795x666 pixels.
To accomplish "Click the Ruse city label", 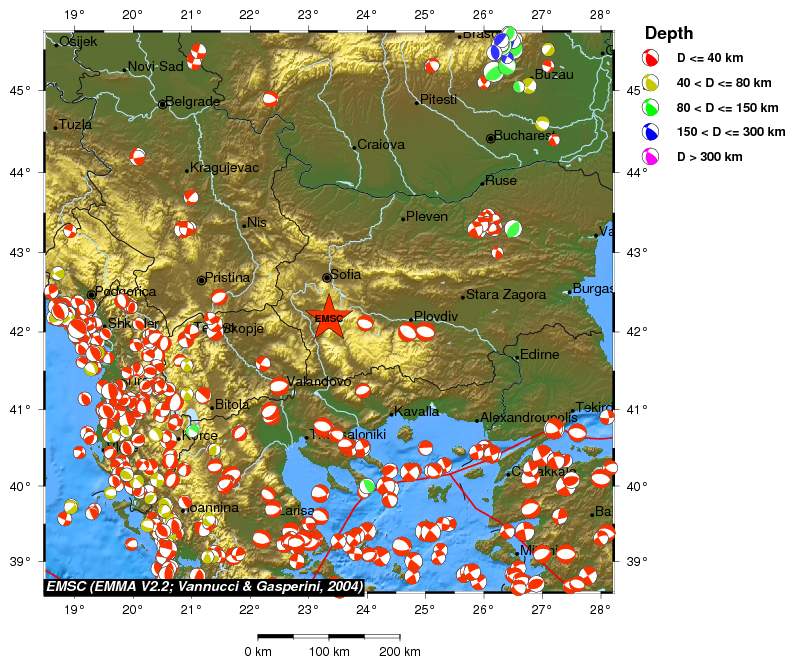I will pyautogui.click(x=501, y=180).
